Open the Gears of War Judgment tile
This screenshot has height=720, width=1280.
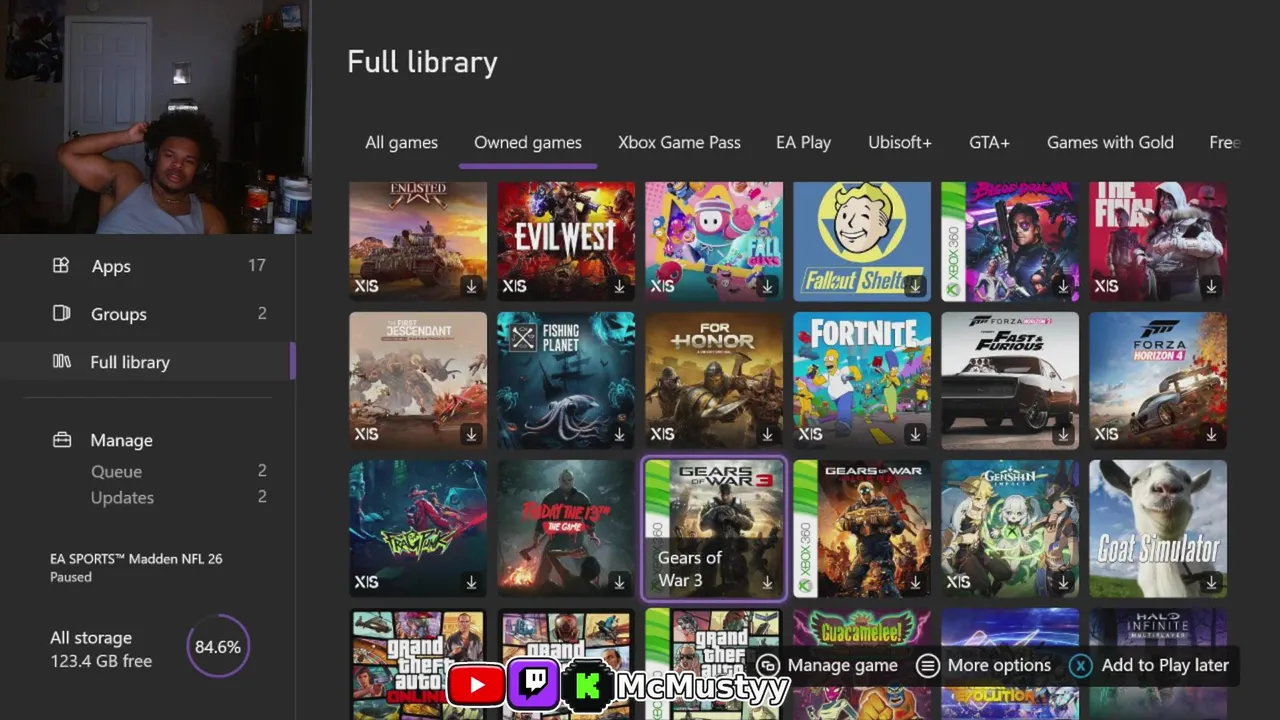click(862, 528)
